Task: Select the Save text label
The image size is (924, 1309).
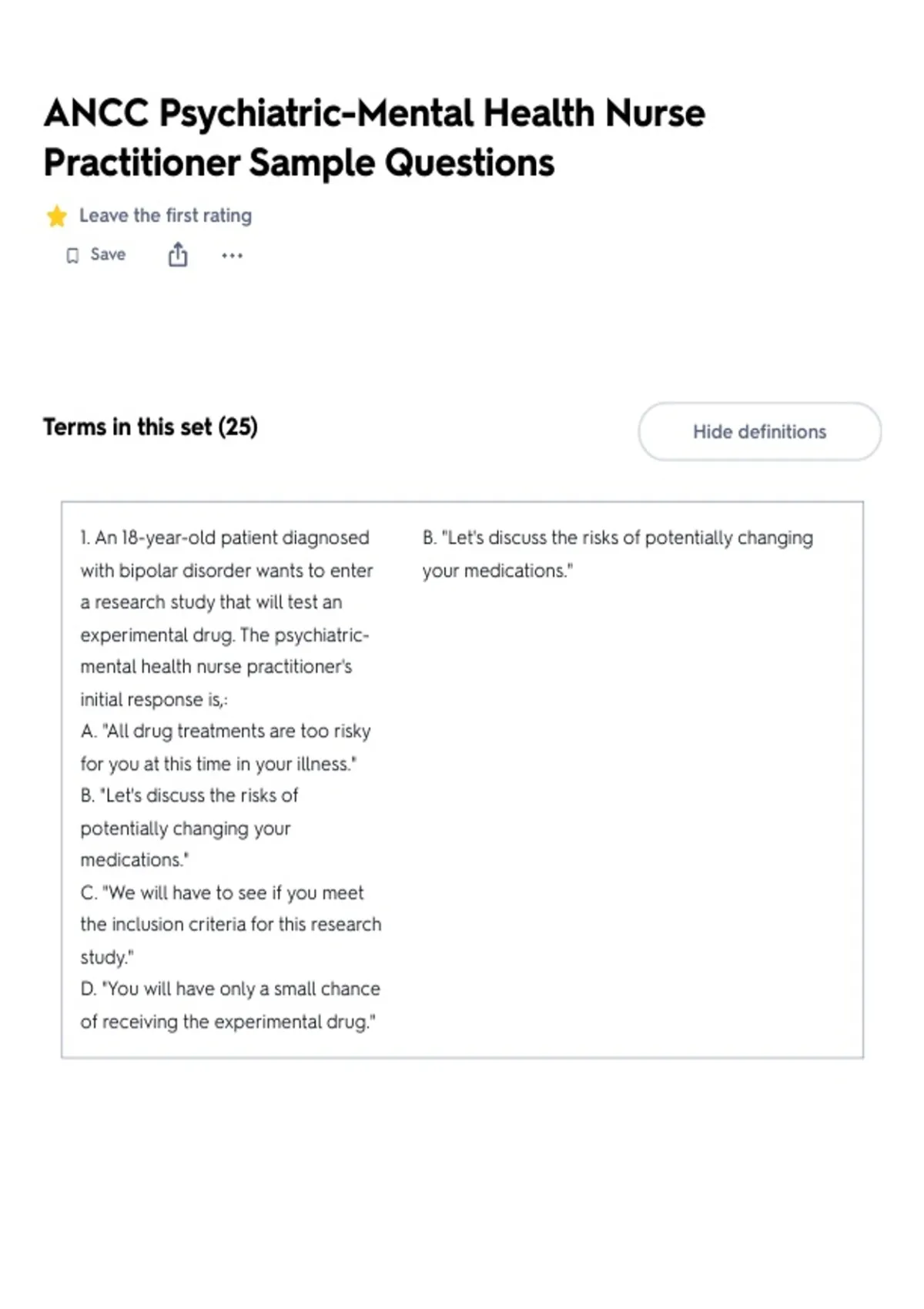Action: click(108, 255)
